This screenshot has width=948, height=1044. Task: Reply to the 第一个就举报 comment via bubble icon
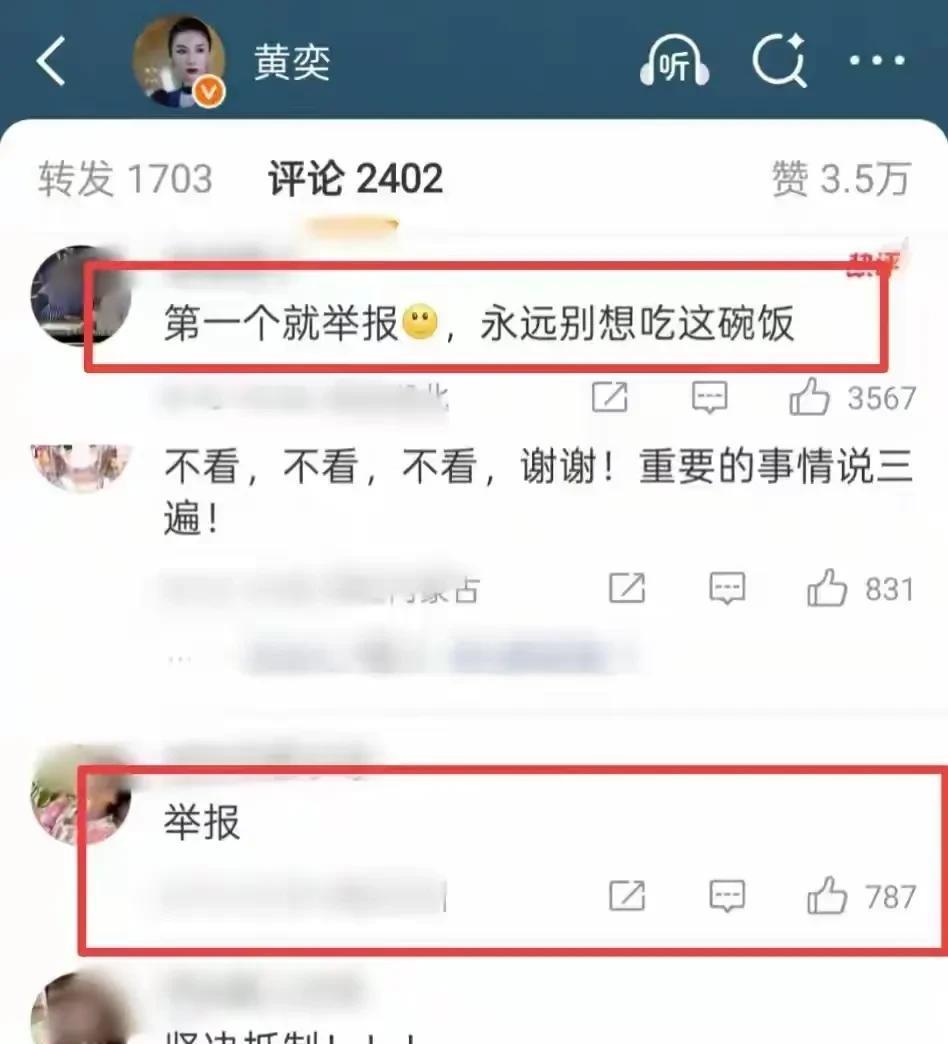pyautogui.click(x=710, y=397)
